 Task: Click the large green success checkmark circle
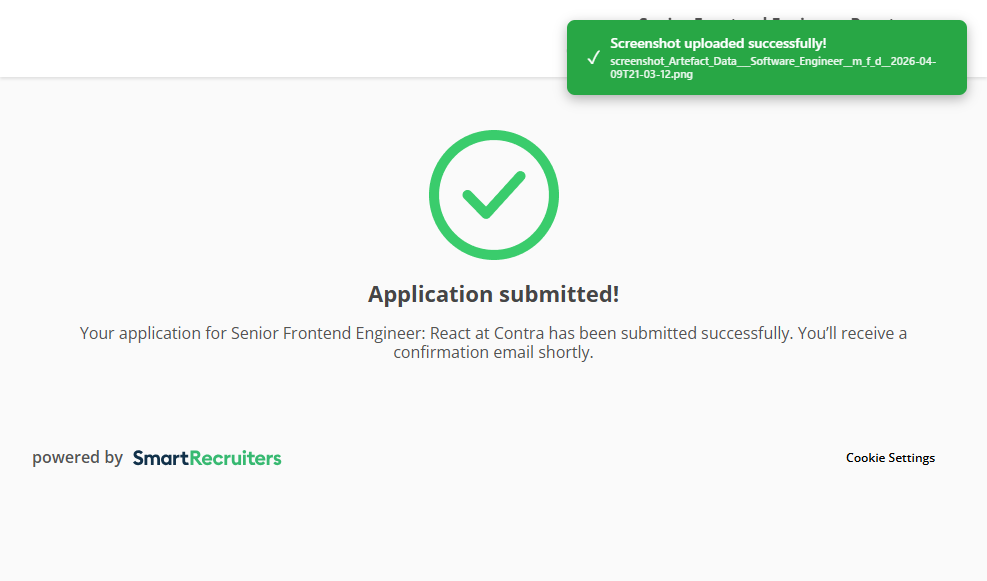[x=493, y=195]
